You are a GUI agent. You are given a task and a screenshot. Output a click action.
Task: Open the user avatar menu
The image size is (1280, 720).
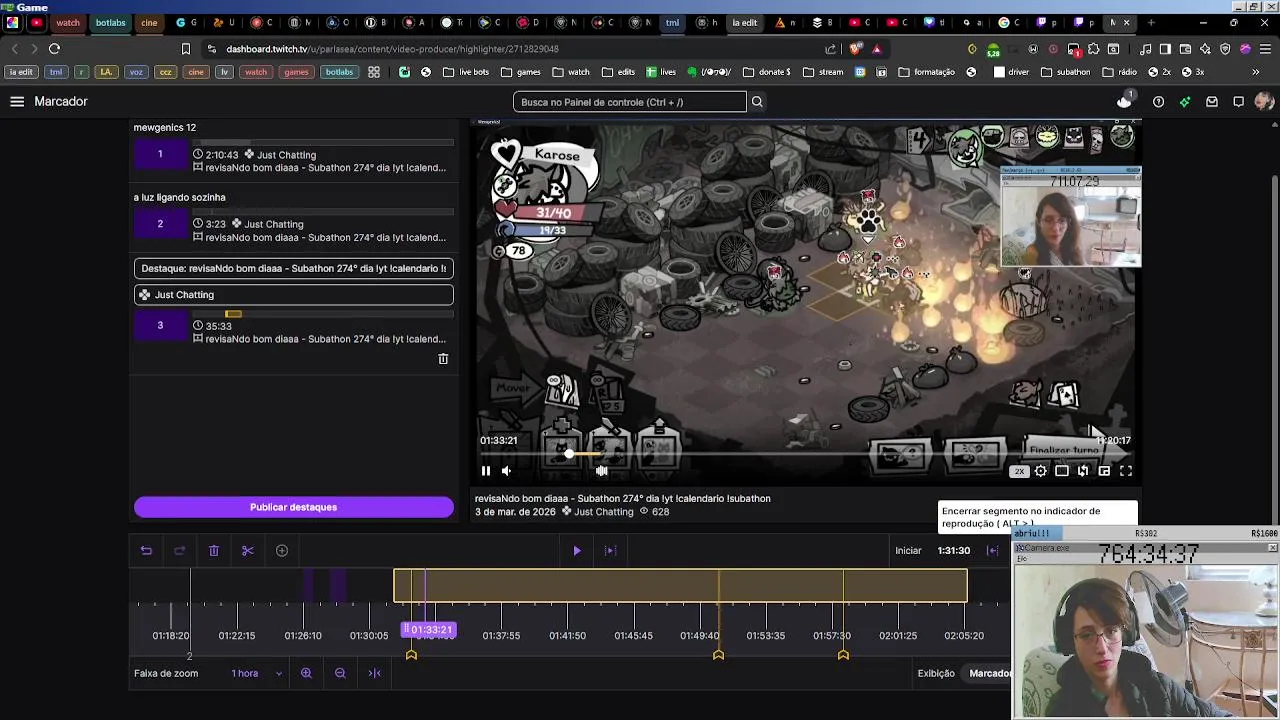(1264, 101)
